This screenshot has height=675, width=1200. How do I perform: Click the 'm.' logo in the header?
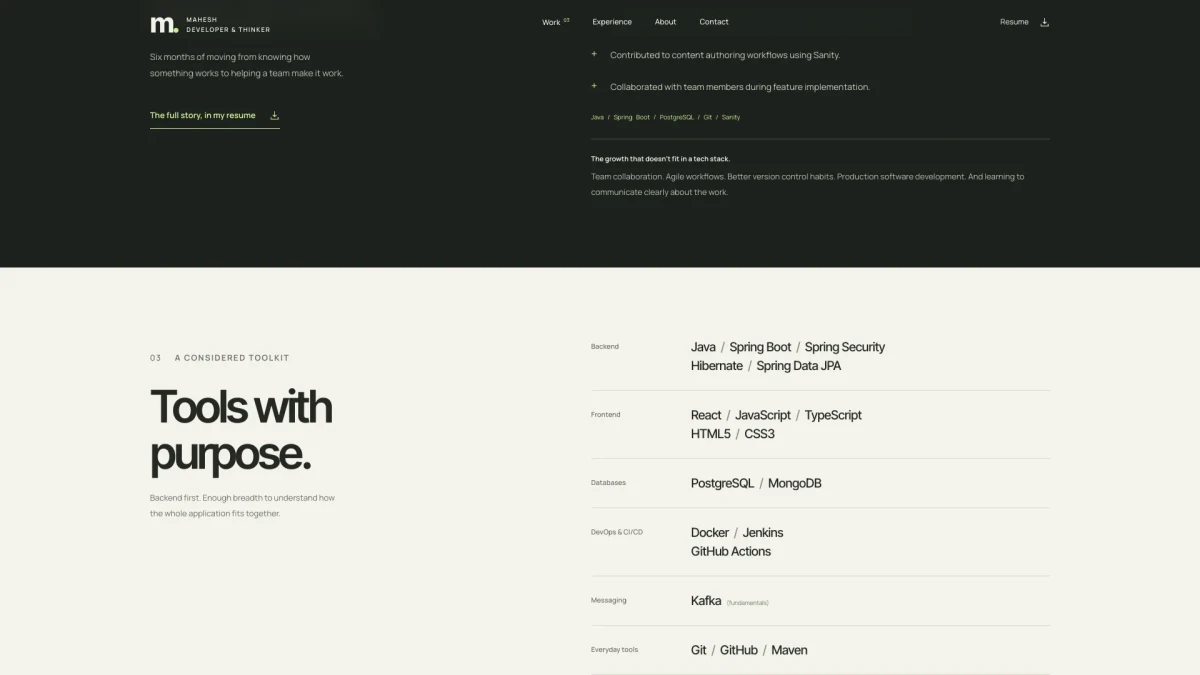click(163, 24)
